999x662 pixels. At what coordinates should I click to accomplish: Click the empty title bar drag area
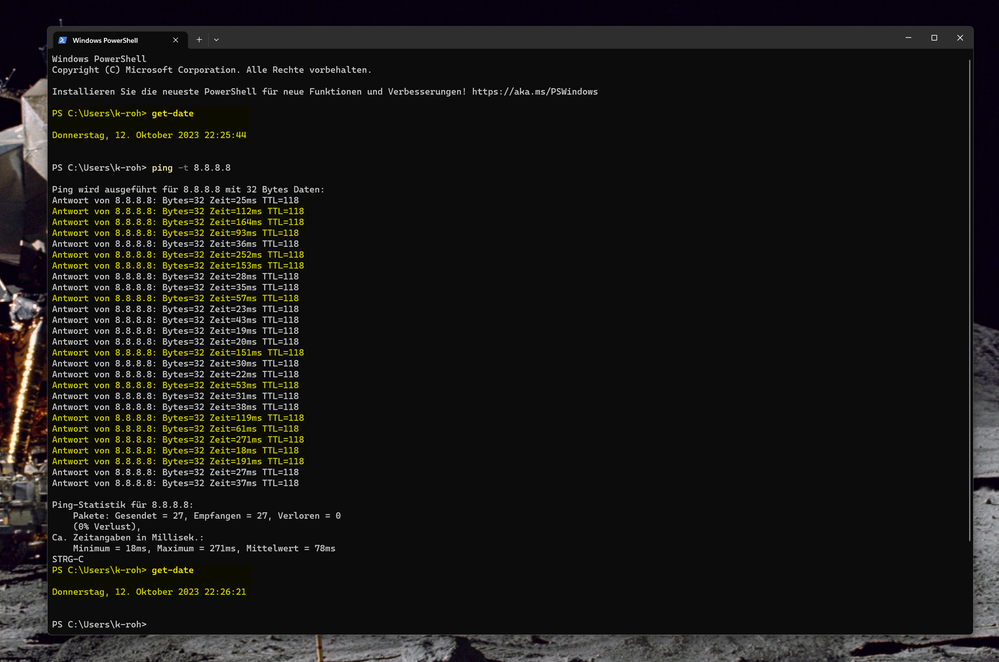(x=550, y=38)
